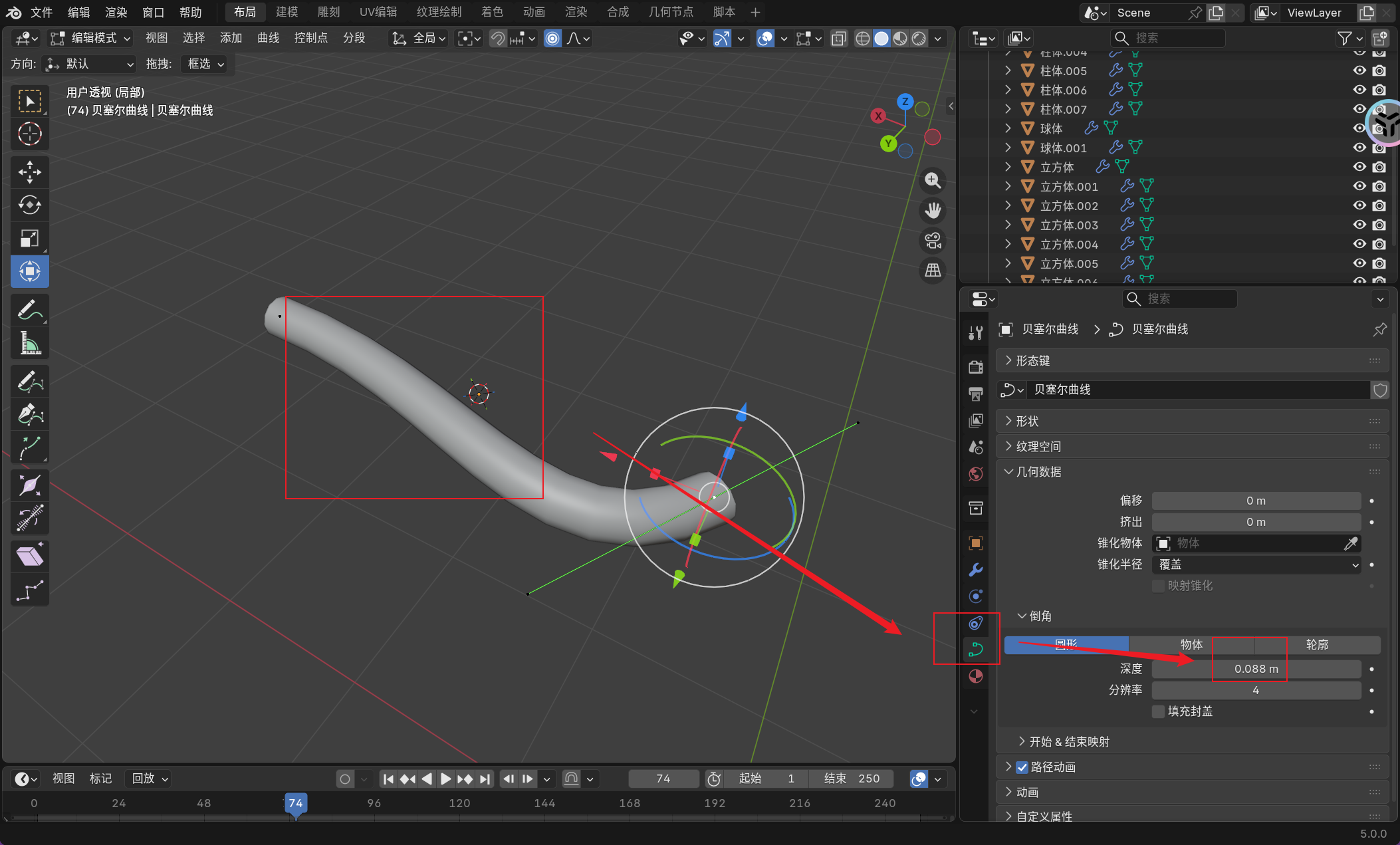Select the Measure tool
The height and width of the screenshot is (845, 1400).
pyautogui.click(x=29, y=344)
